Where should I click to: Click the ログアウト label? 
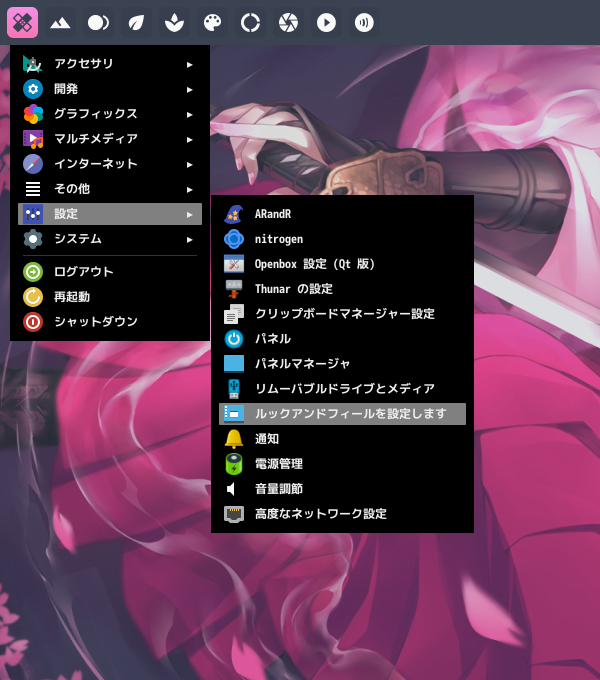pos(83,272)
